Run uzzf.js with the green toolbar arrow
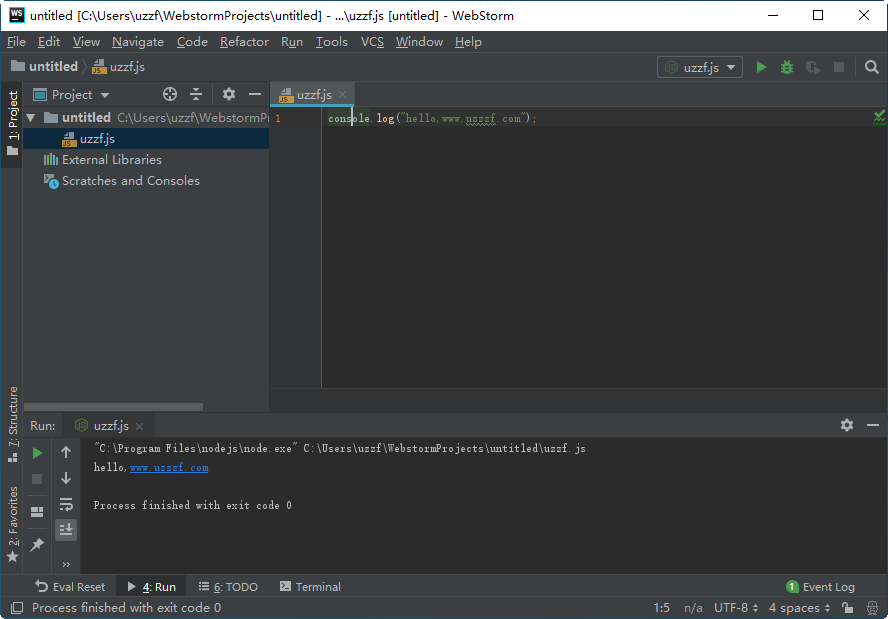This screenshot has height=619, width=888. [761, 67]
